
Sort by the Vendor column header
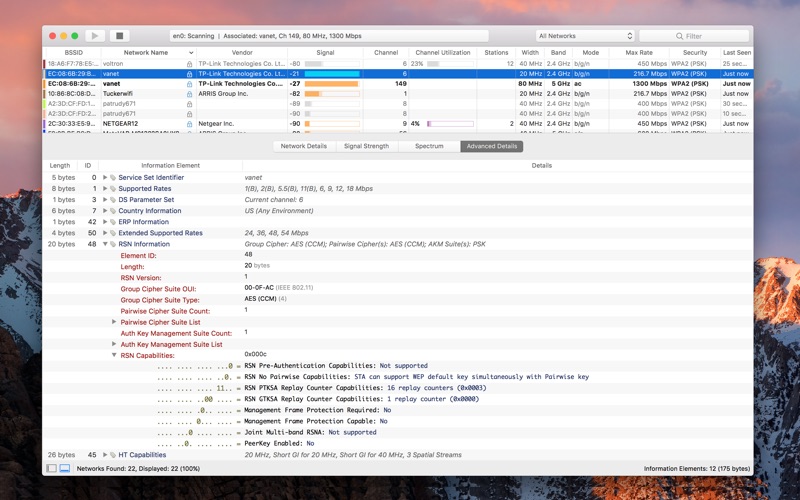tap(242, 53)
